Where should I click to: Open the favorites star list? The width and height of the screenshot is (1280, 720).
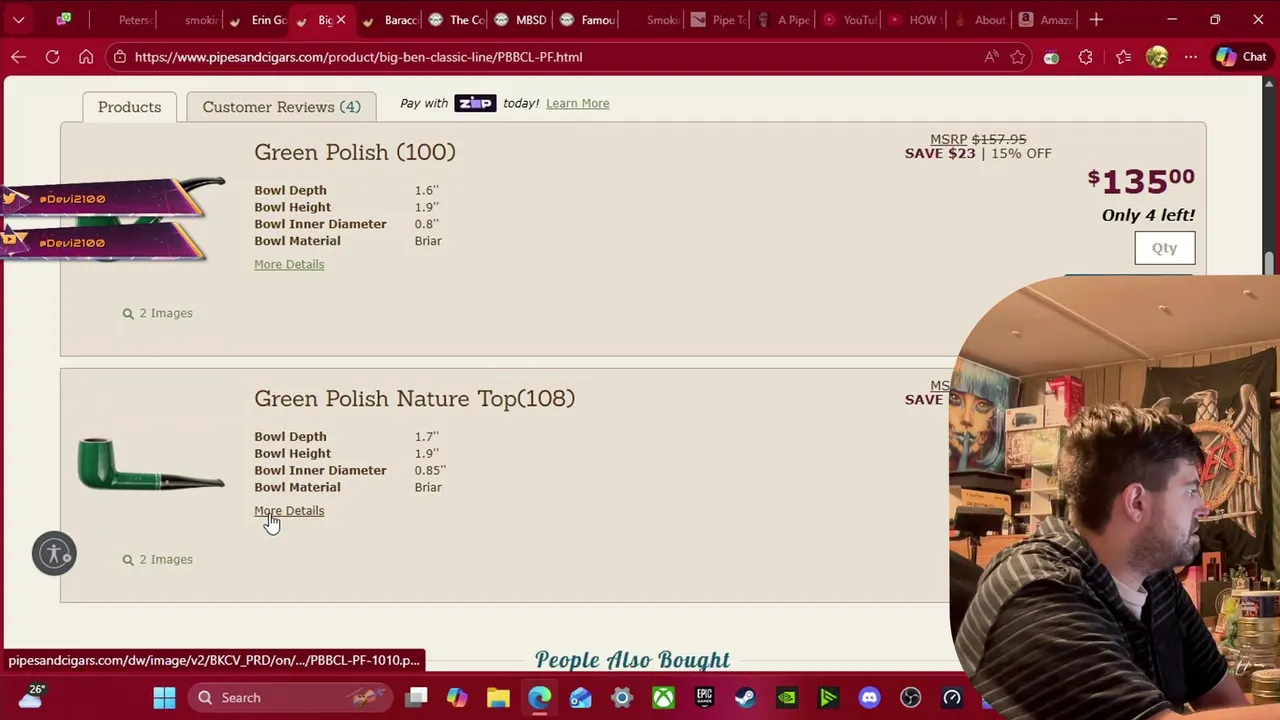pyautogui.click(x=1123, y=57)
